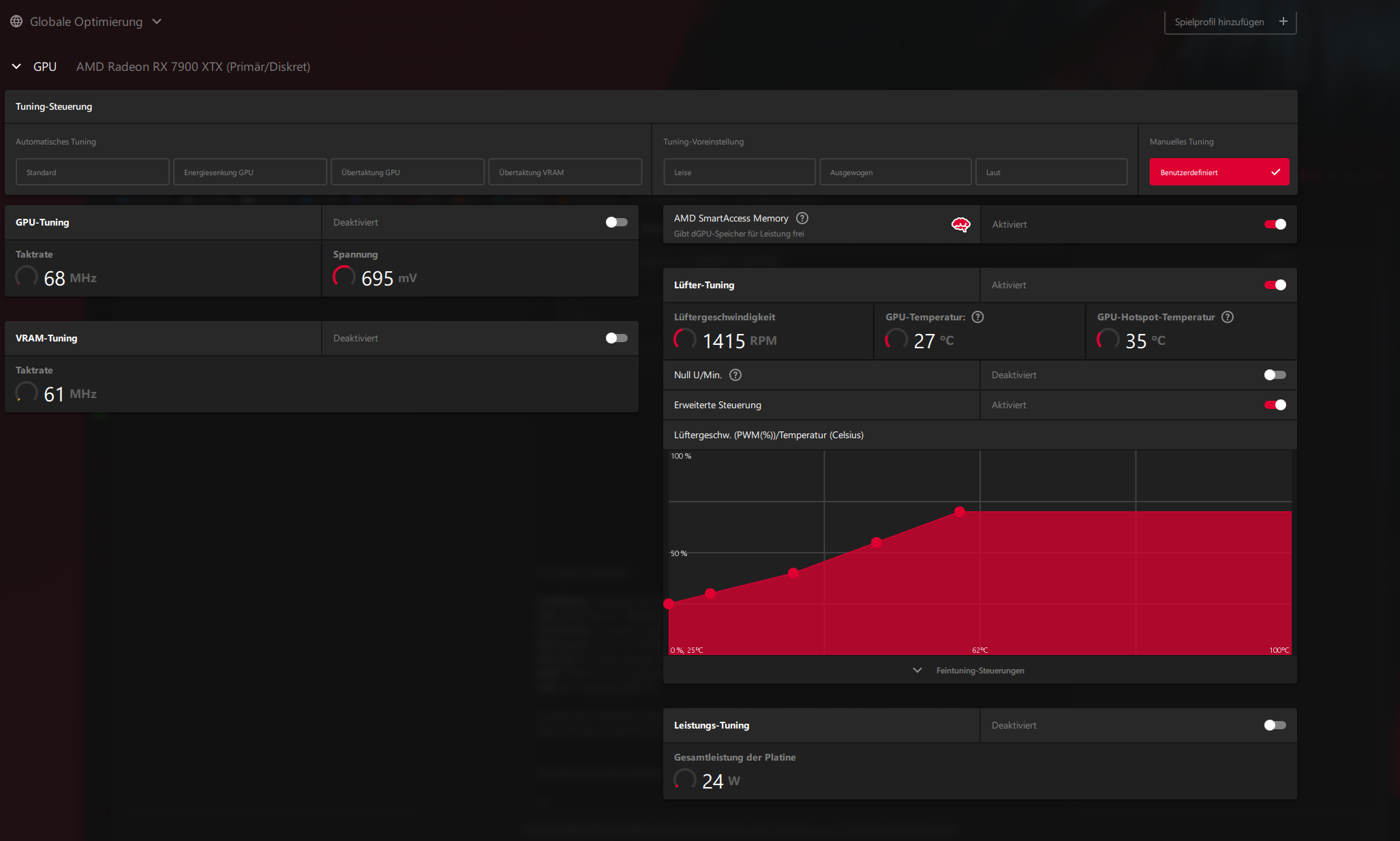Click the plus icon to add game profile
This screenshot has height=841, width=1400.
pyautogui.click(x=1283, y=21)
